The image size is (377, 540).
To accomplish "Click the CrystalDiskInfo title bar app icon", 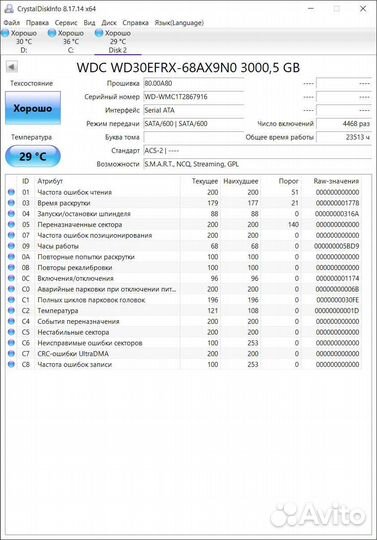I will pyautogui.click(x=9, y=9).
